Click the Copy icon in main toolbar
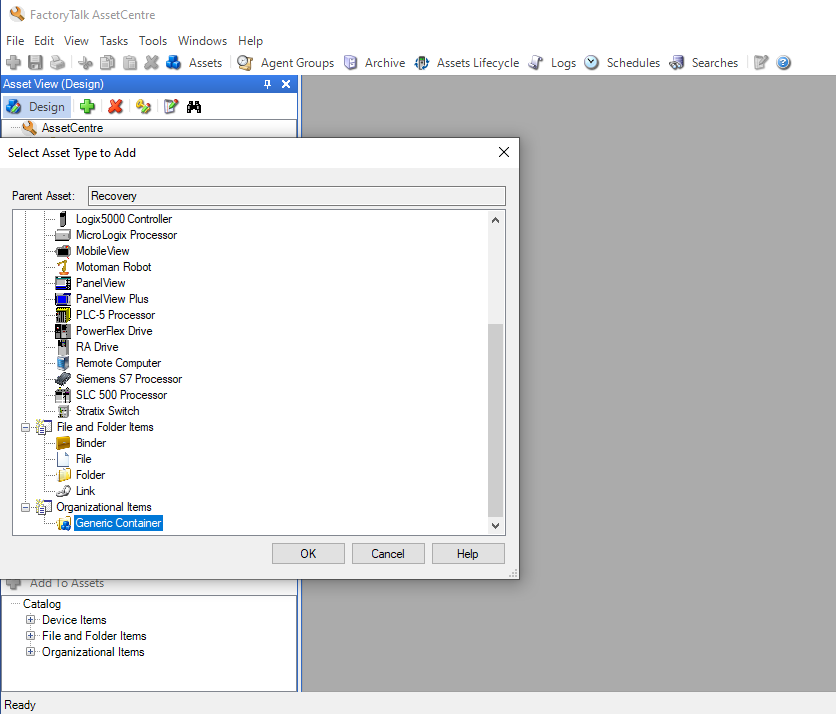Viewport: 836px width, 714px height. [108, 63]
